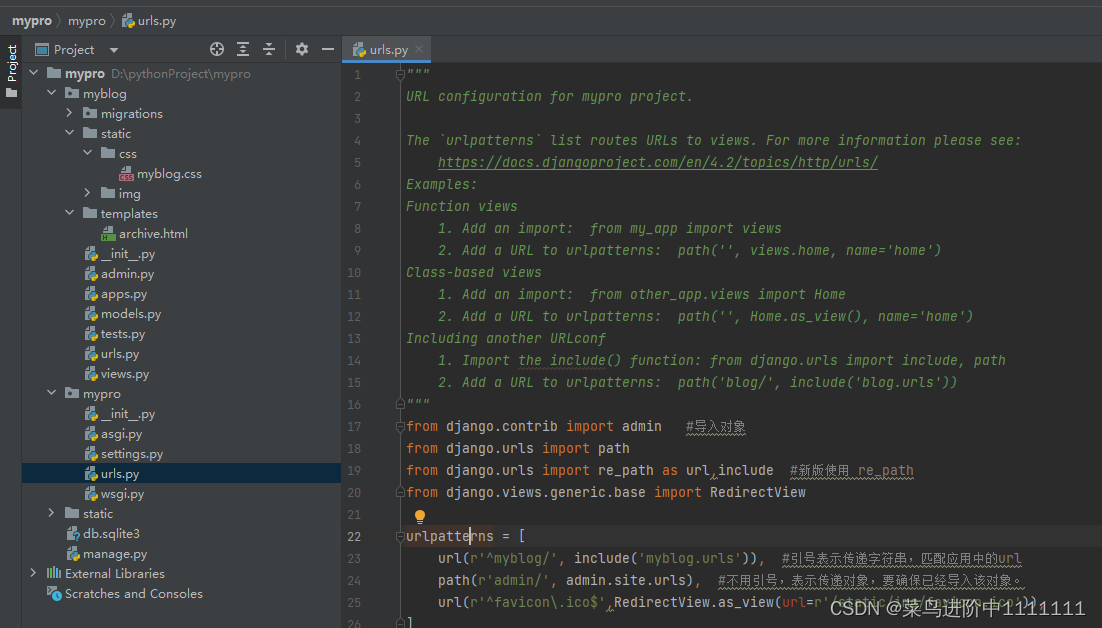Image resolution: width=1102 pixels, height=628 pixels.
Task: Toggle the Project vertical side tab
Action: point(11,72)
